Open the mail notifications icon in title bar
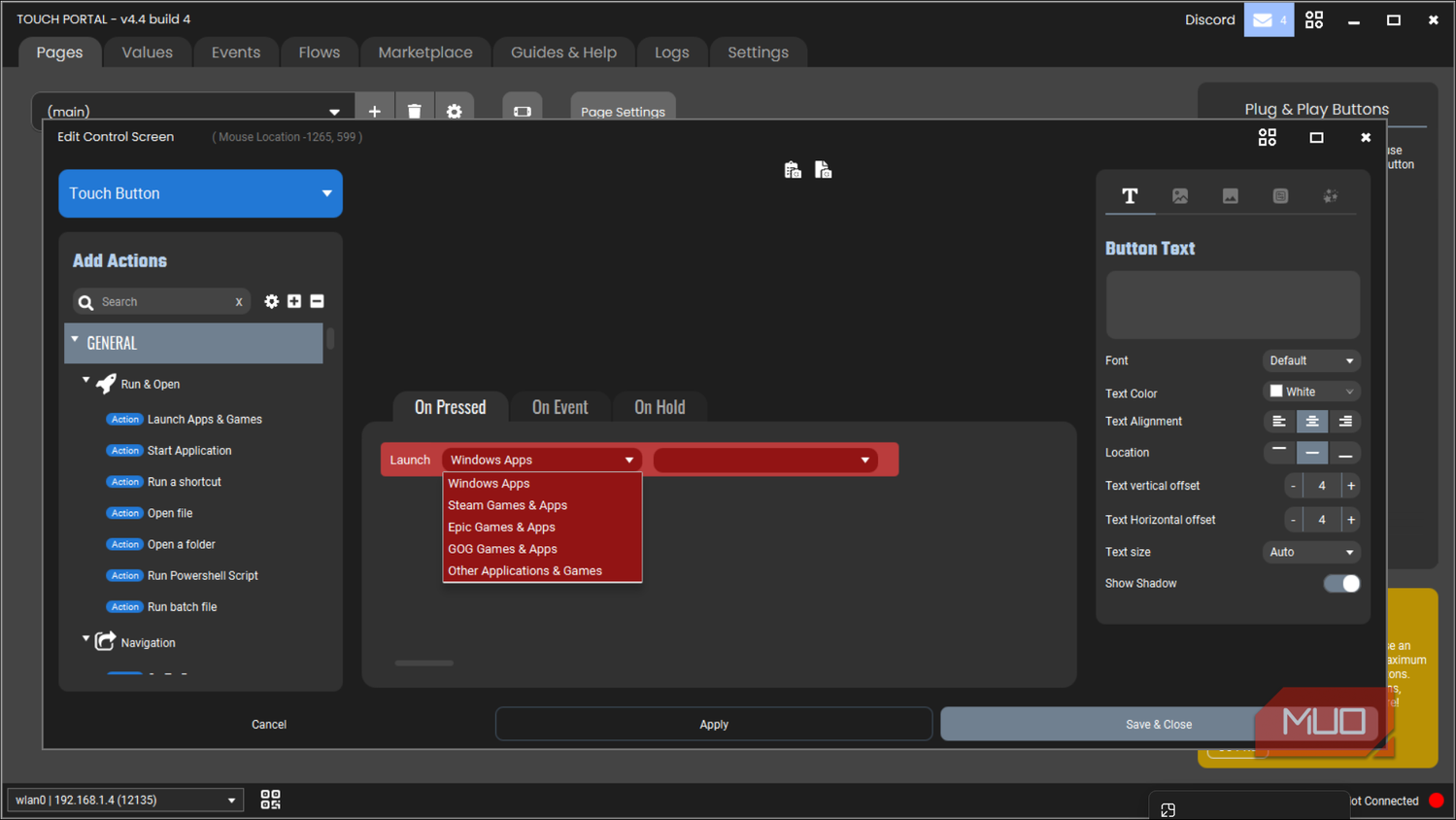 click(1269, 19)
